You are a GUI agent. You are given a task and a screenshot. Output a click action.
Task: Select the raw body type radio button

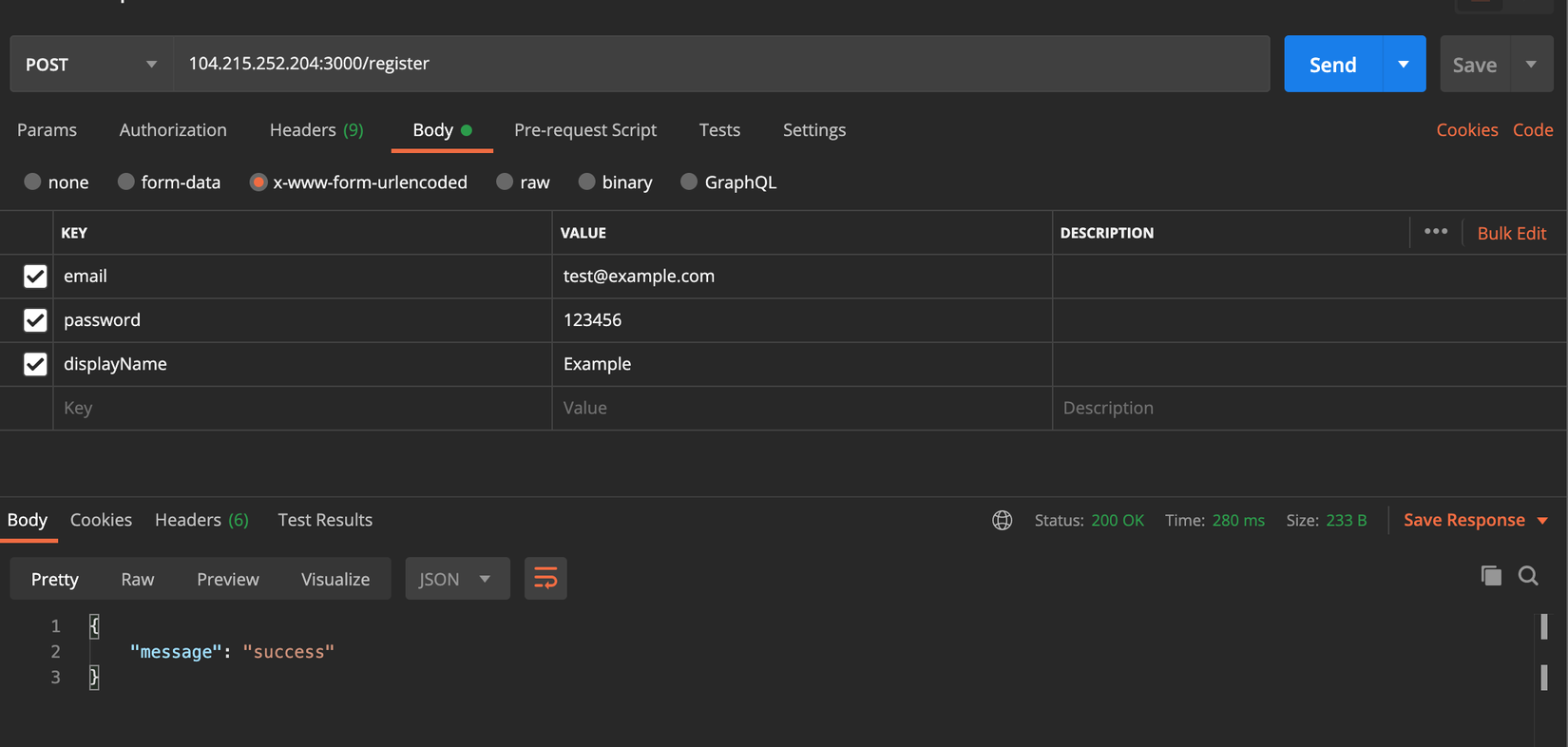[x=505, y=182]
